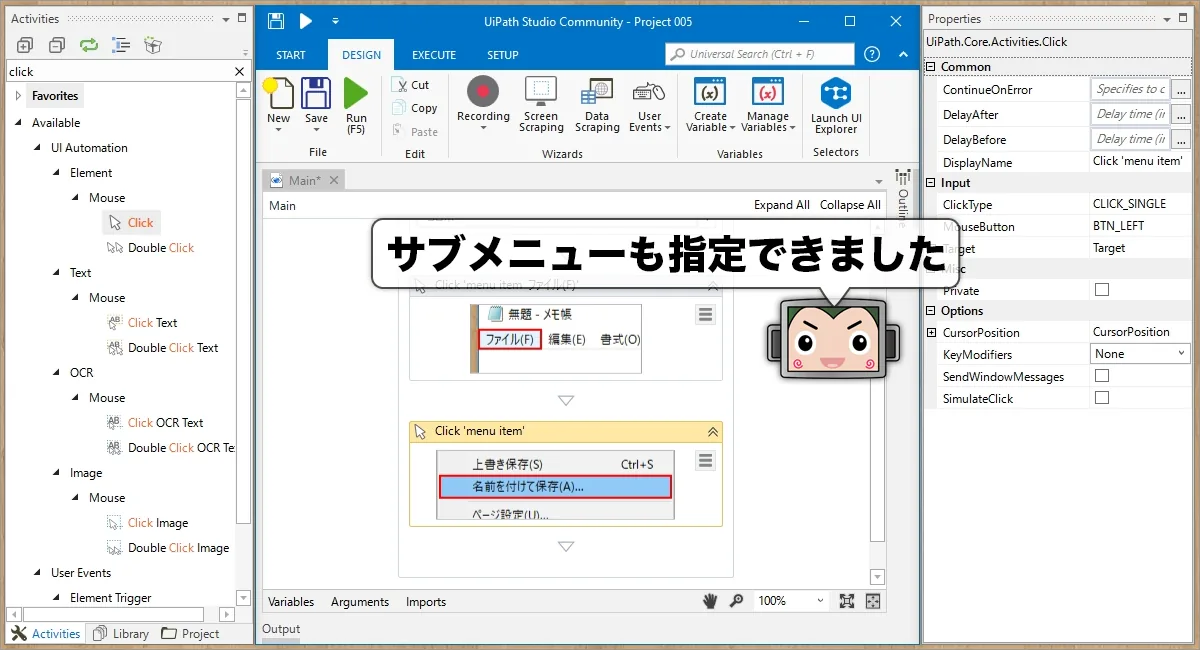The image size is (1200, 650).
Task: Close the Main* document tab
Action: [334, 180]
